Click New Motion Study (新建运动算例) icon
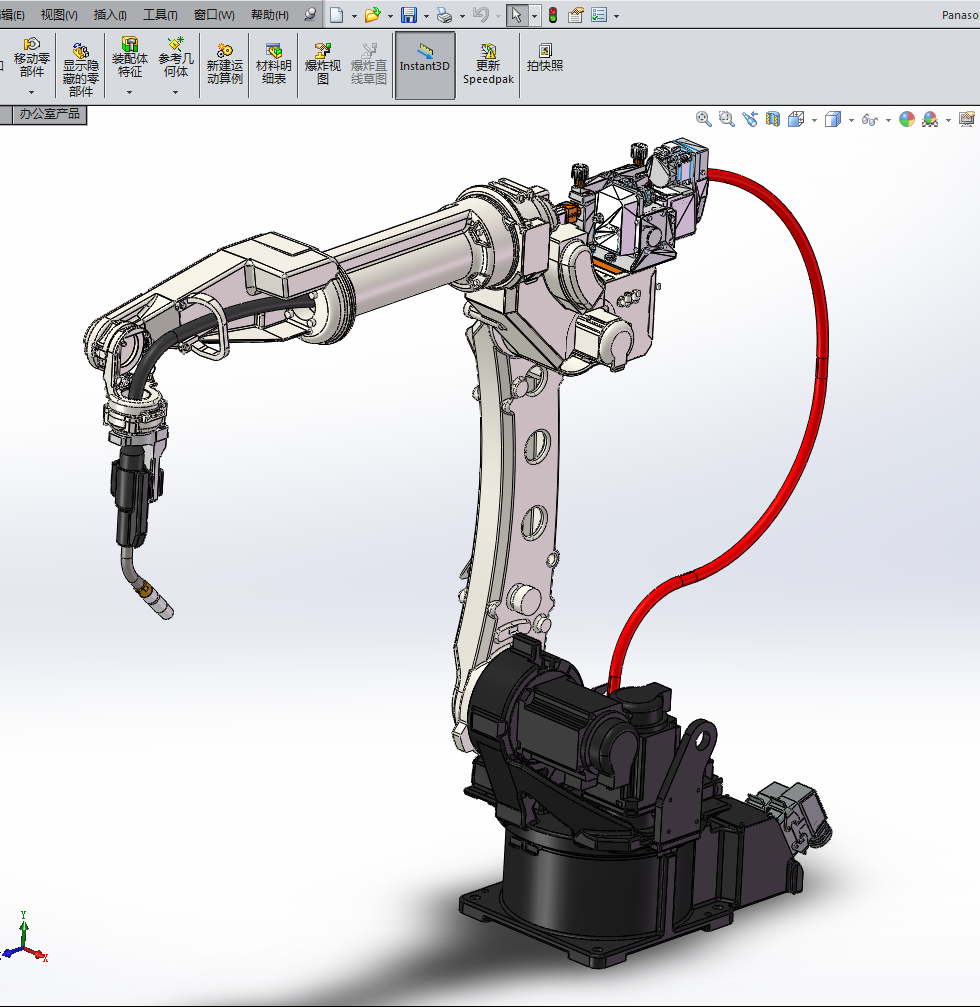Viewport: 980px width, 1007px height. click(225, 64)
